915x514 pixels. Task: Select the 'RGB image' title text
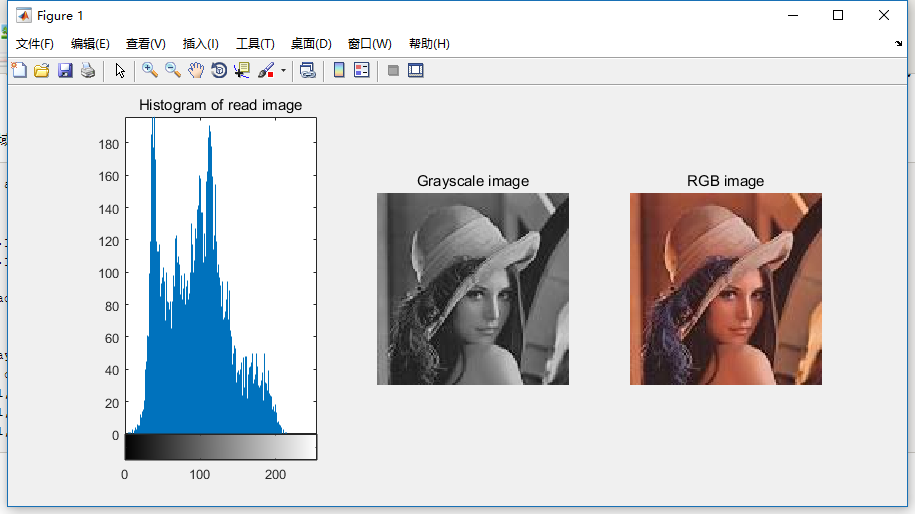pos(725,181)
